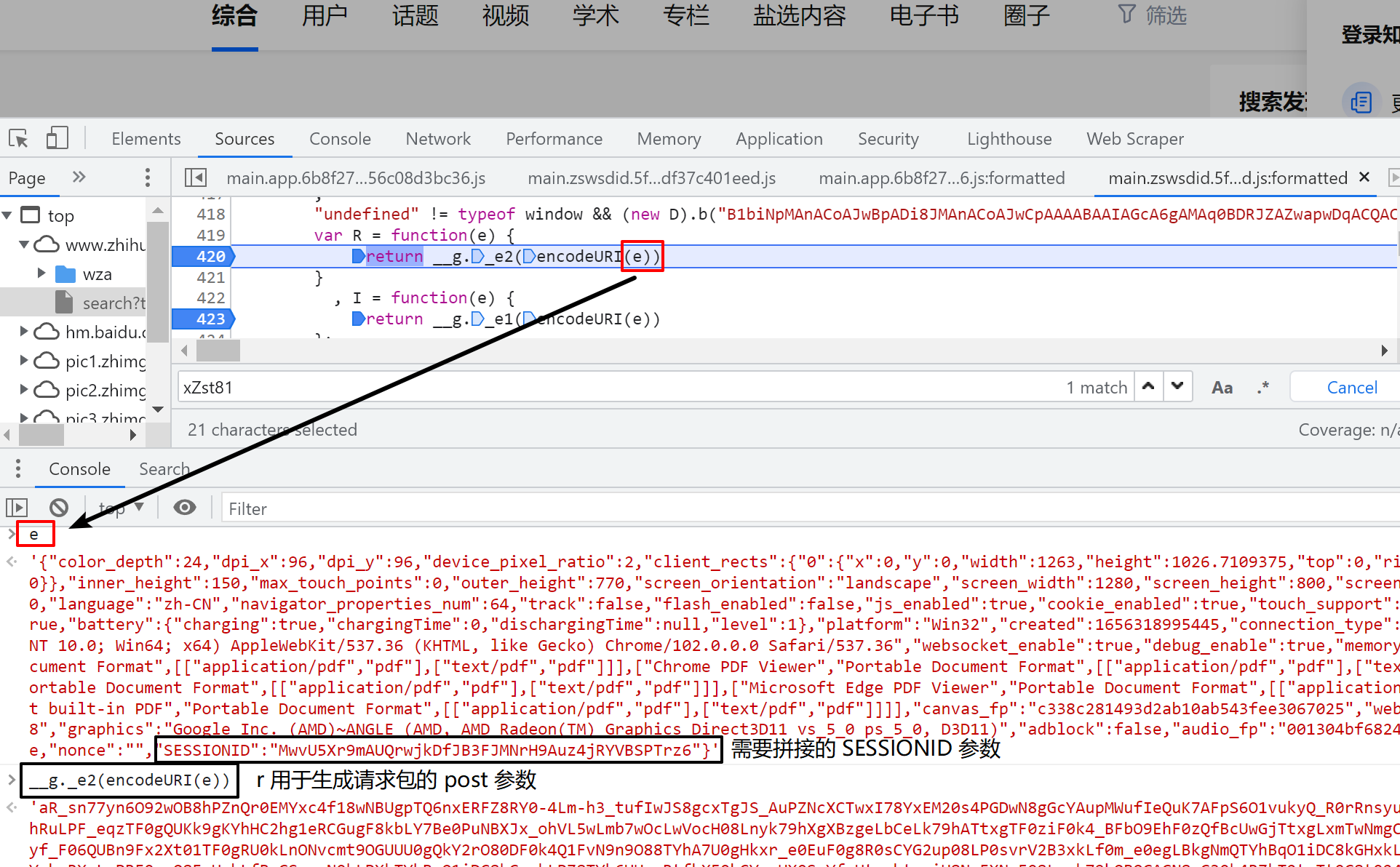This screenshot has width=1400, height=867.
Task: Open main.zswsdid.5f...df37c401eed.js file tab
Action: click(651, 178)
